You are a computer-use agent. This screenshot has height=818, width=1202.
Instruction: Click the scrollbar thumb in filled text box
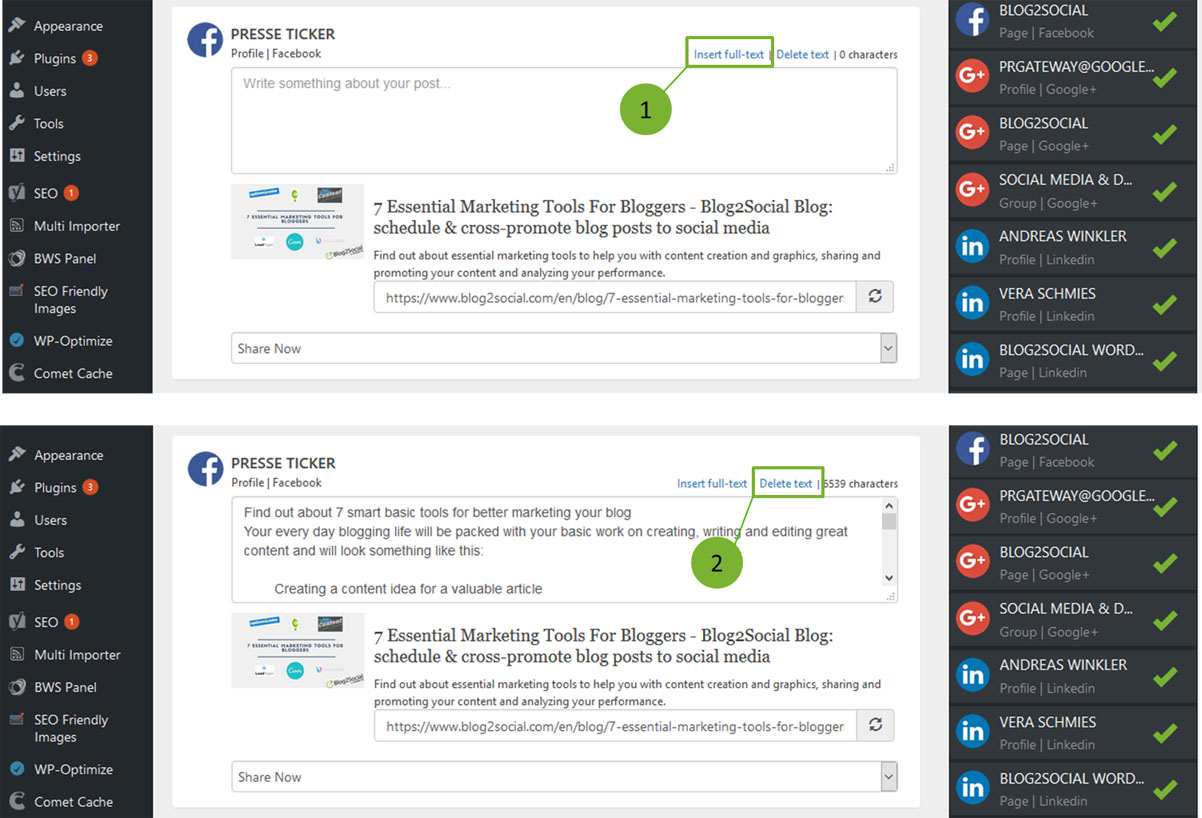pos(889,522)
